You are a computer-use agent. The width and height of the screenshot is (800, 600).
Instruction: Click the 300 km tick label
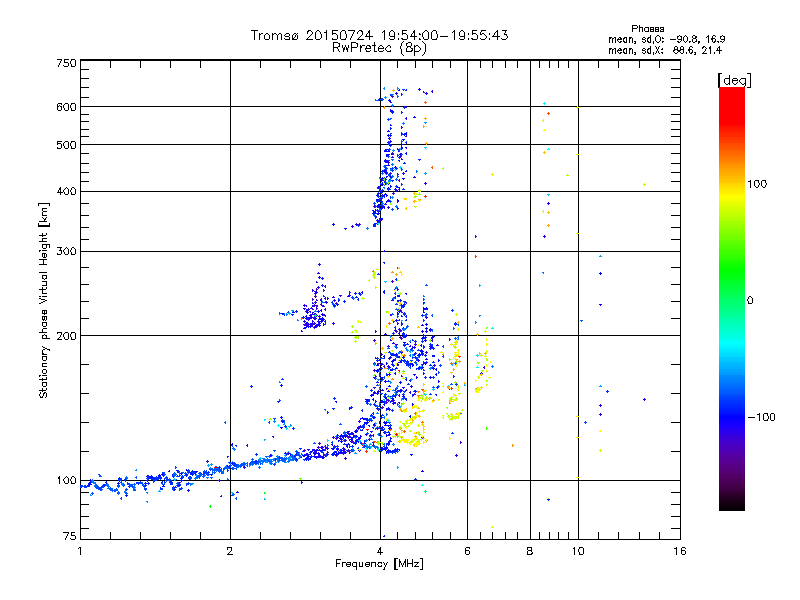pos(66,251)
